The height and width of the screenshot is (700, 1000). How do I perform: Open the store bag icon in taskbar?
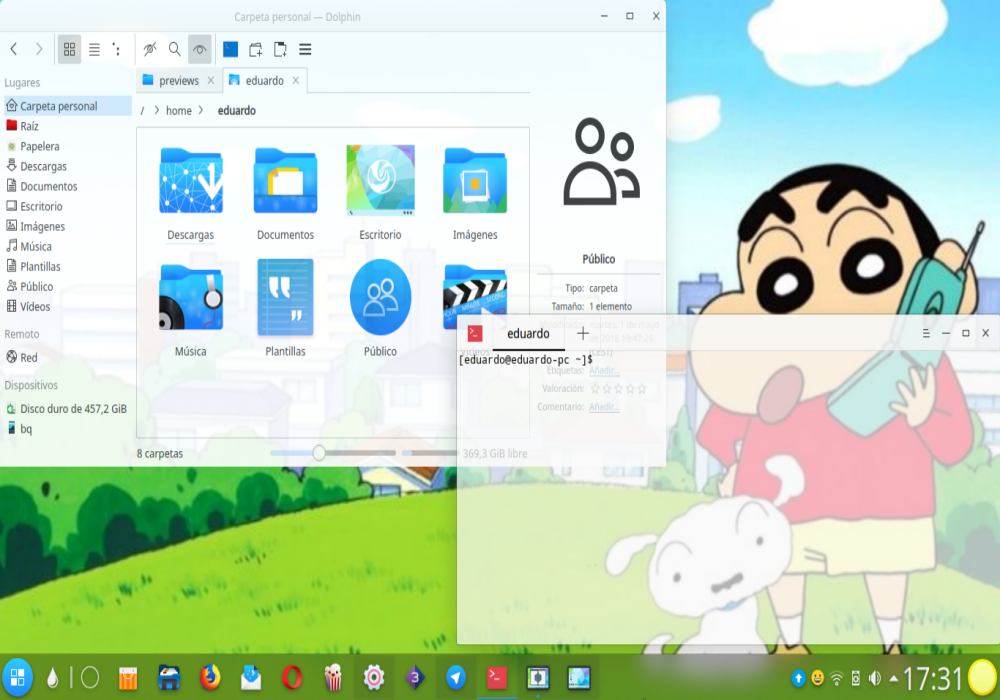pyautogui.click(x=128, y=678)
